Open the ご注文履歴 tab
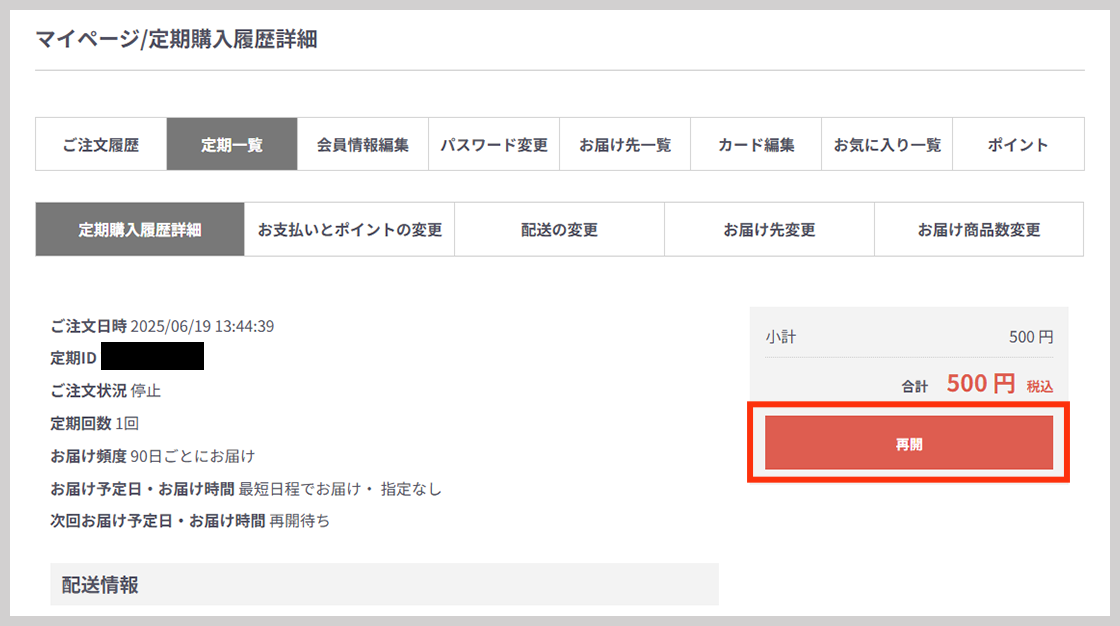 pos(101,145)
